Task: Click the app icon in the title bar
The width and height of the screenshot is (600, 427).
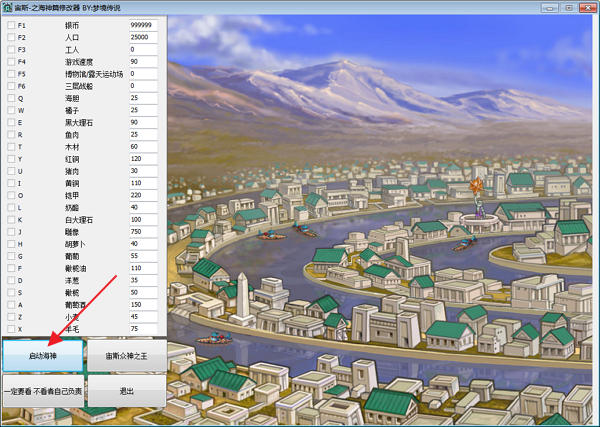Action: [x=8, y=7]
